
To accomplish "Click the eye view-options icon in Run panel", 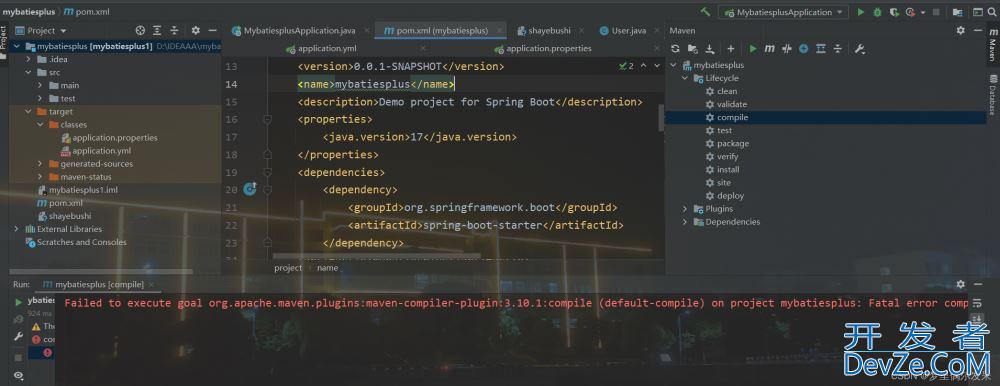I will pos(18,376).
